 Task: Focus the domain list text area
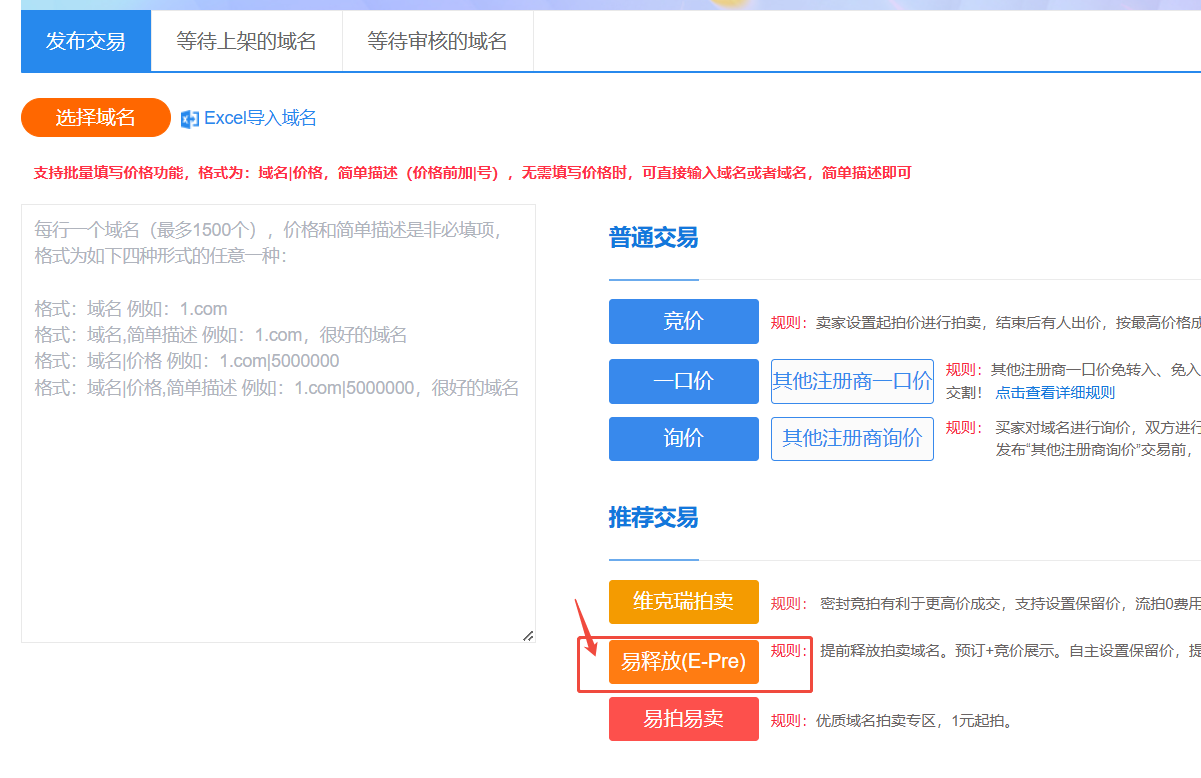pyautogui.click(x=278, y=480)
